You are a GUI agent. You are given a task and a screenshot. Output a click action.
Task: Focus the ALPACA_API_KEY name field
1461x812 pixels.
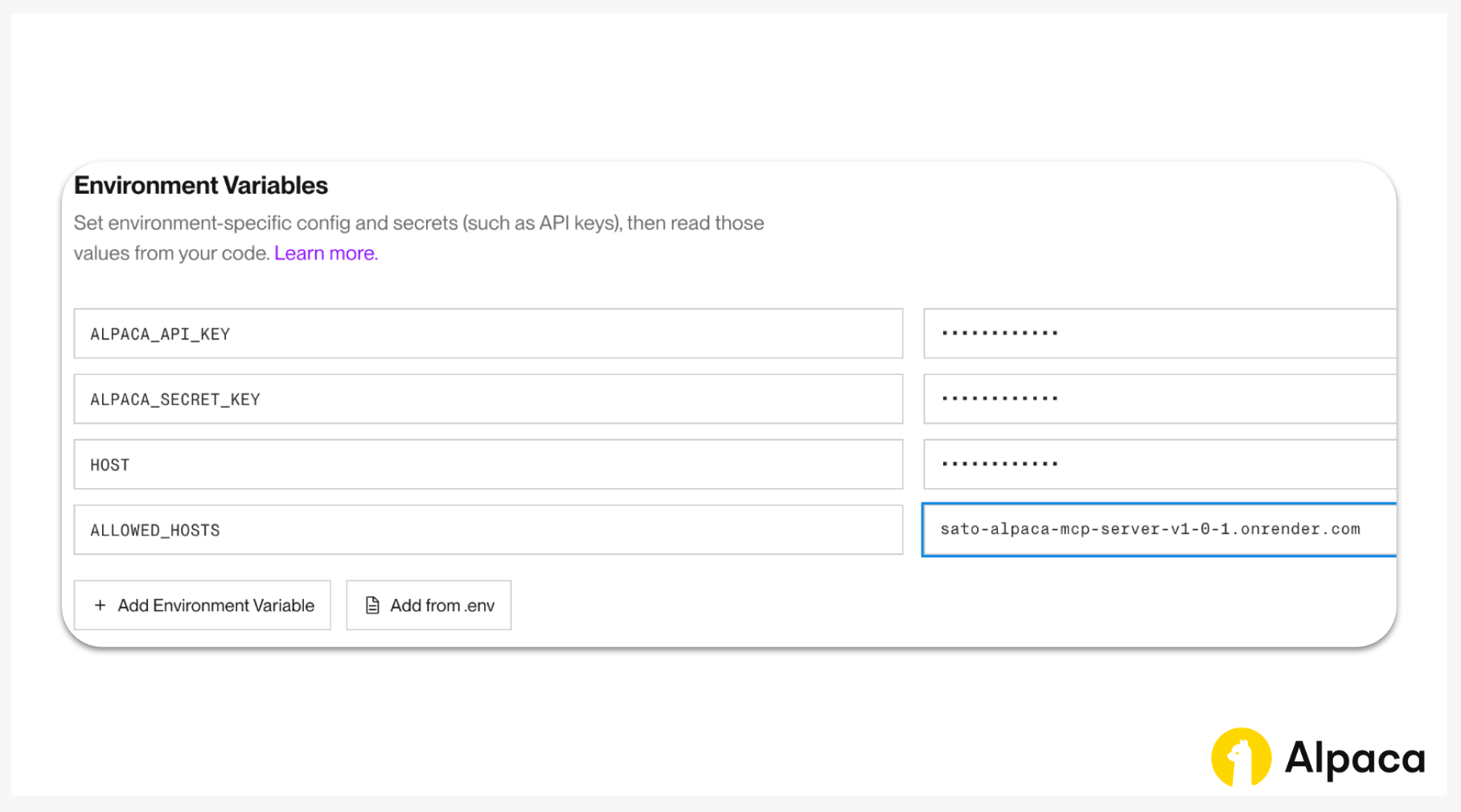[x=487, y=334]
